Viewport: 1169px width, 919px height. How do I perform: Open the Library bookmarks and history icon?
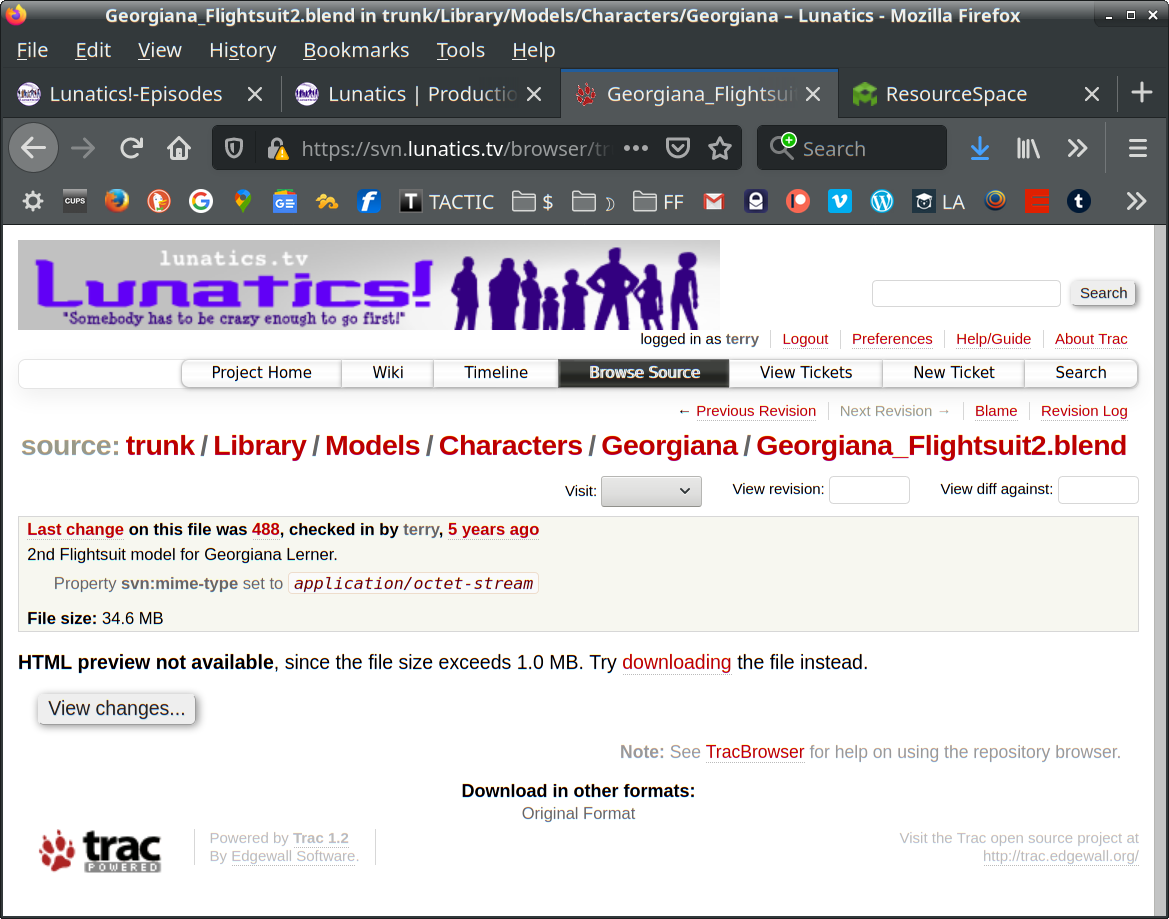tap(1028, 149)
